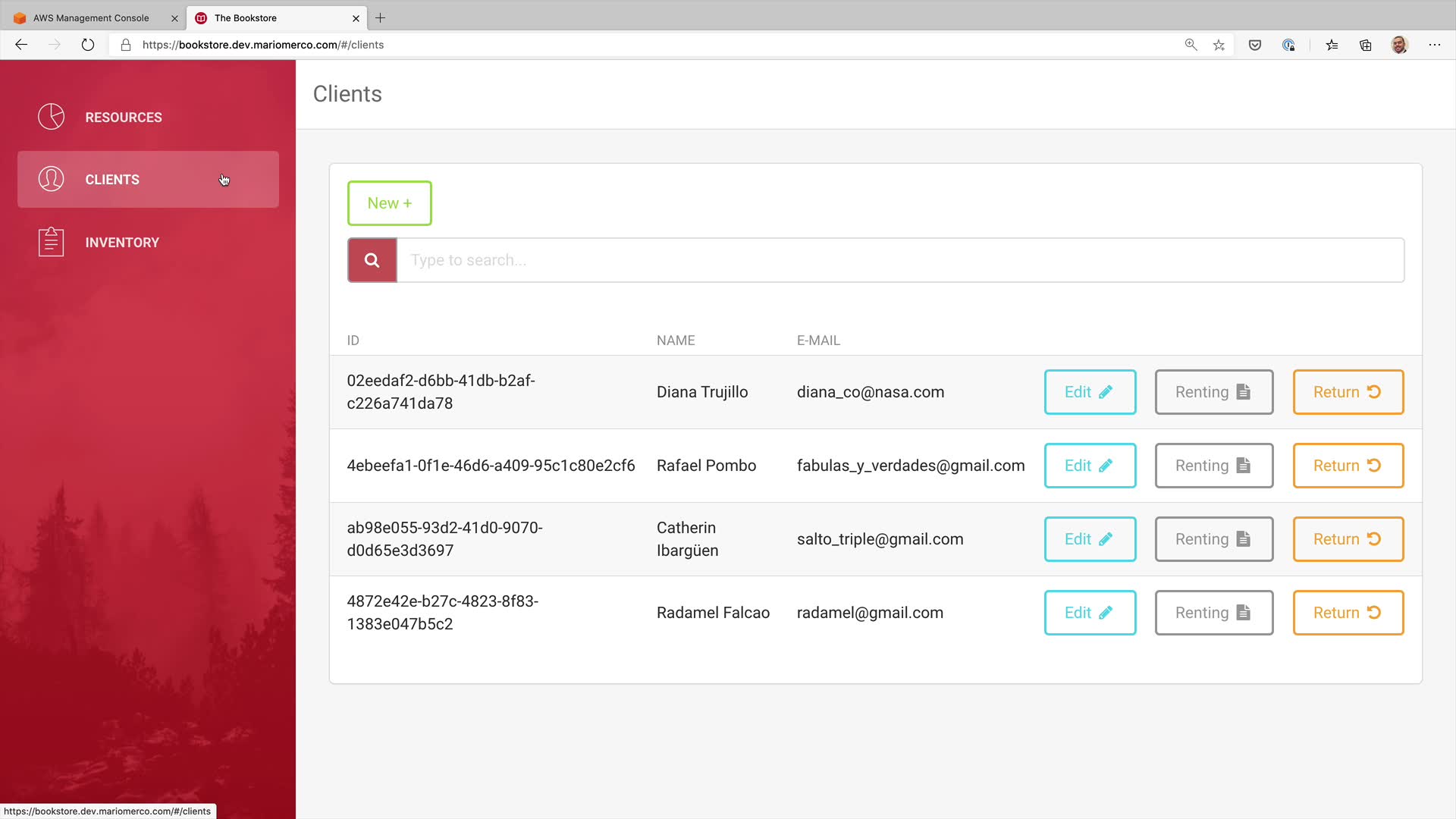Open browser collections icon
The width and height of the screenshot is (1456, 819).
click(x=1366, y=45)
